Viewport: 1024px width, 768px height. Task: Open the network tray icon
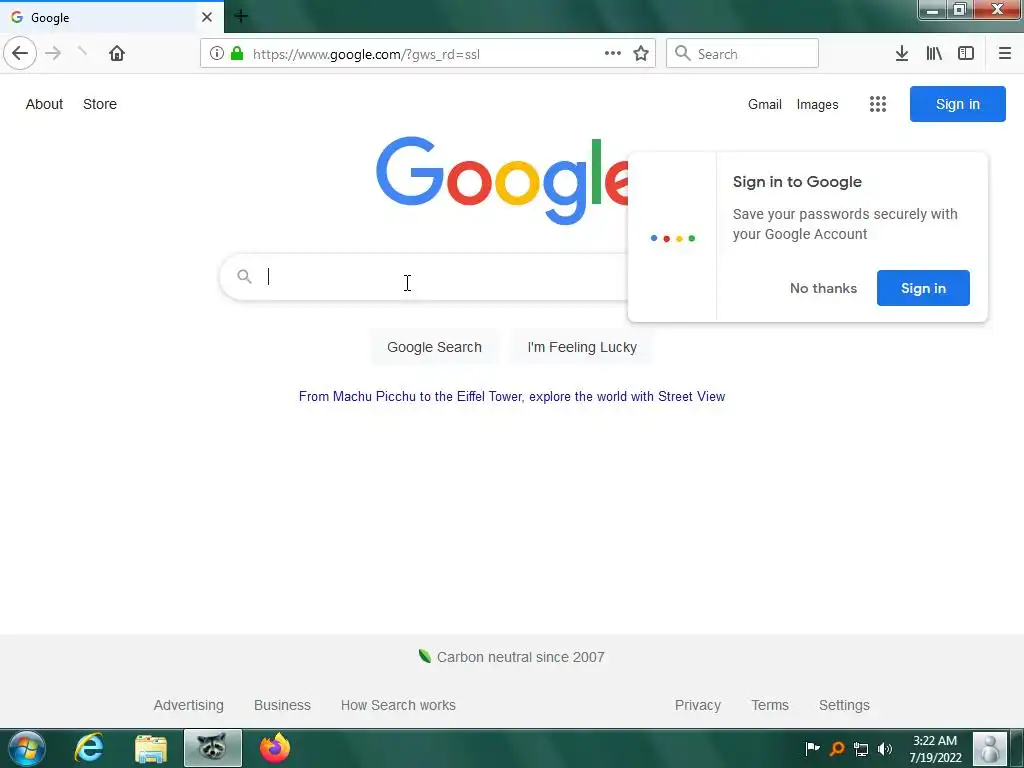coord(861,749)
